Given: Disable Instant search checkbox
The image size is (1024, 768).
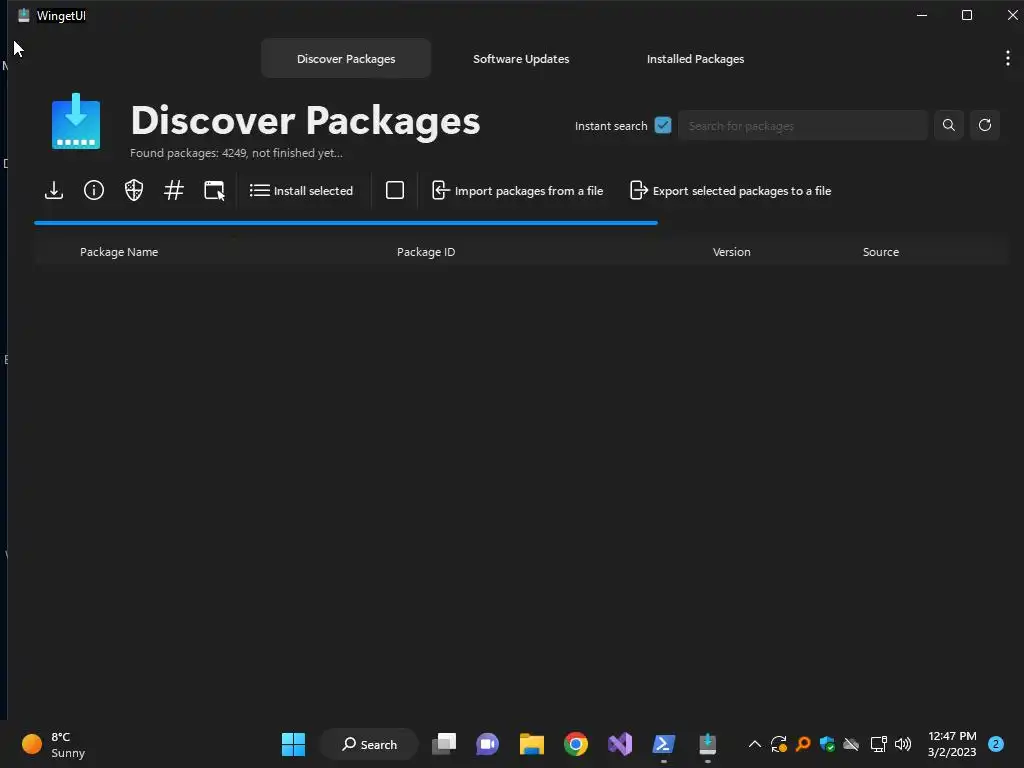Looking at the screenshot, I should (663, 125).
